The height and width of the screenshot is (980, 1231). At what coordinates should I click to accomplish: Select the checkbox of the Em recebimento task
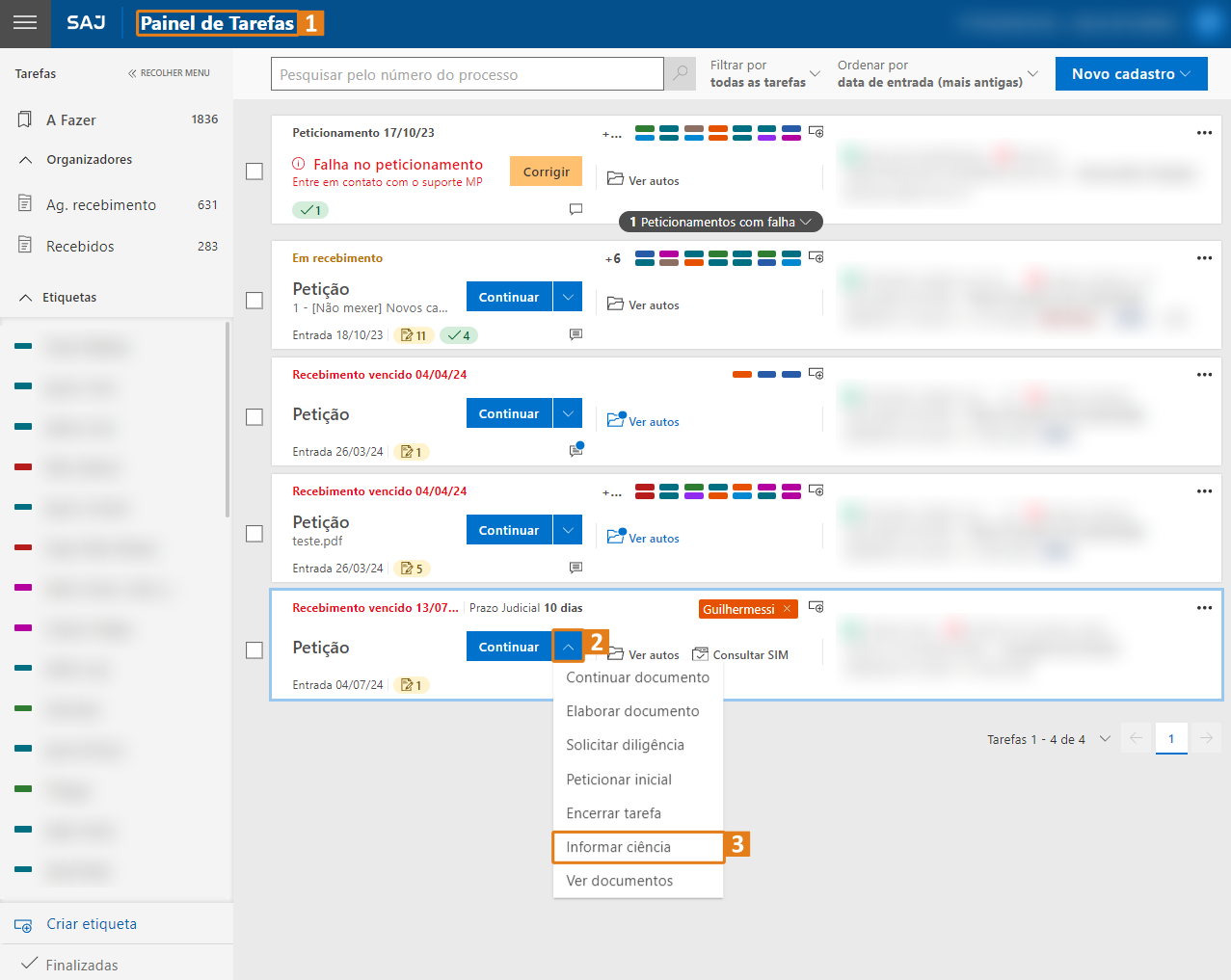pyautogui.click(x=254, y=301)
